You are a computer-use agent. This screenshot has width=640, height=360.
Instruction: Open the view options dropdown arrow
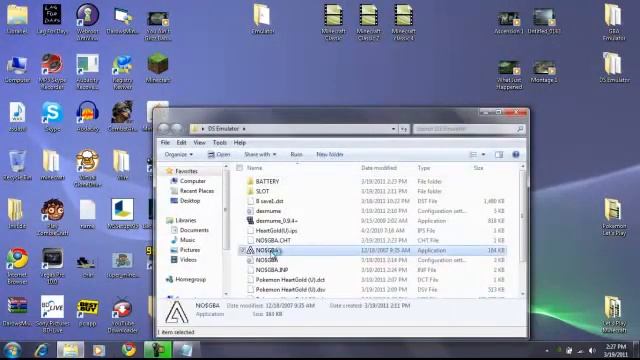pyautogui.click(x=483, y=155)
